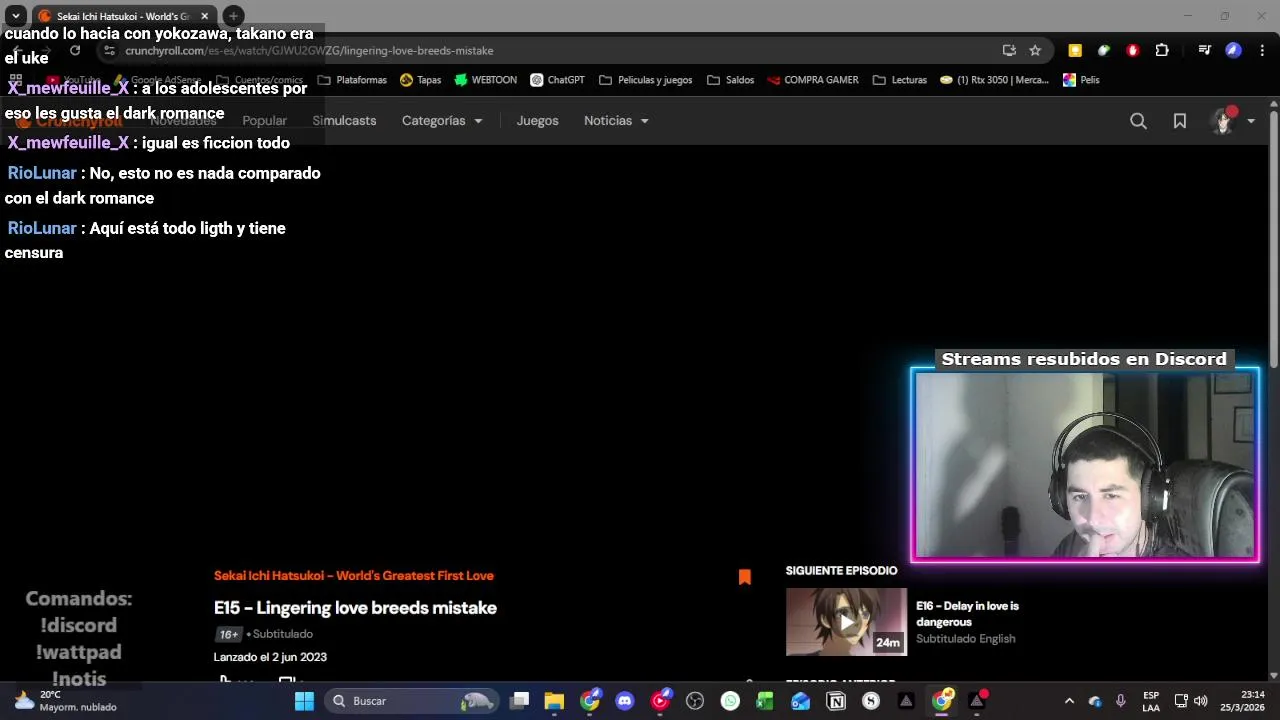Toggle bookmark star for this page
Viewport: 1280px width, 720px height.
(x=1035, y=50)
